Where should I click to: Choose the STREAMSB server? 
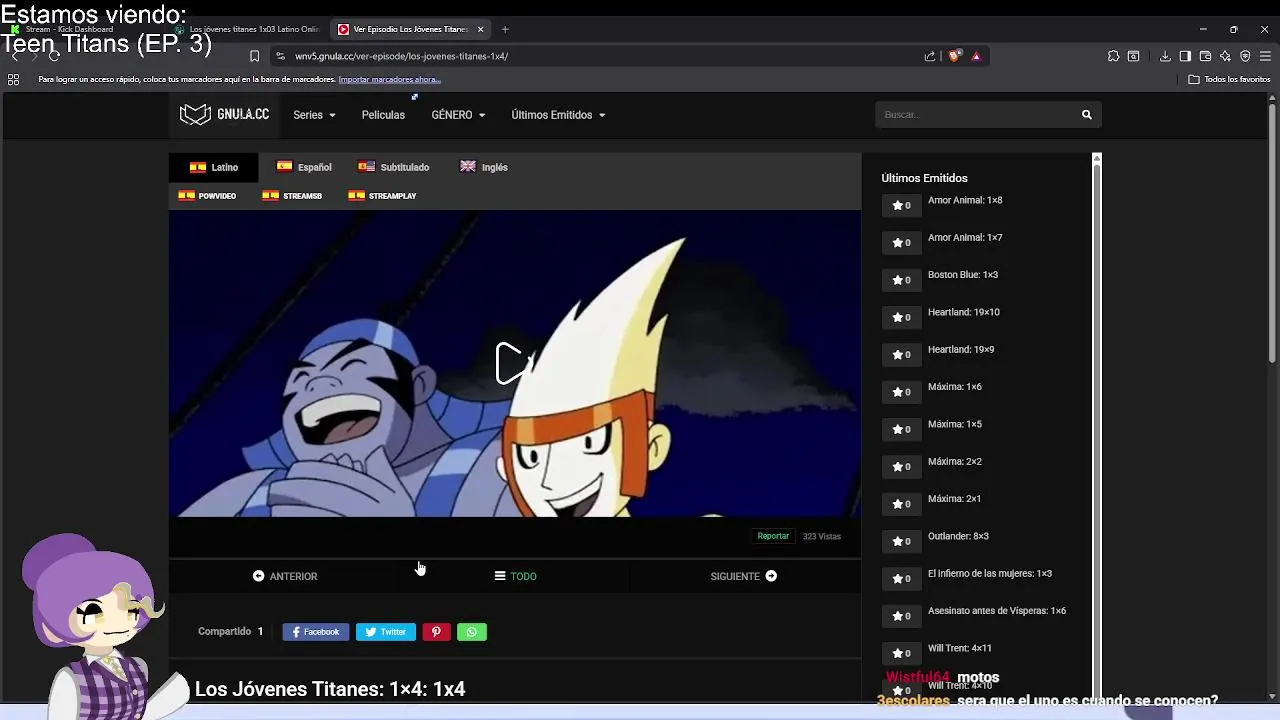tap(292, 196)
